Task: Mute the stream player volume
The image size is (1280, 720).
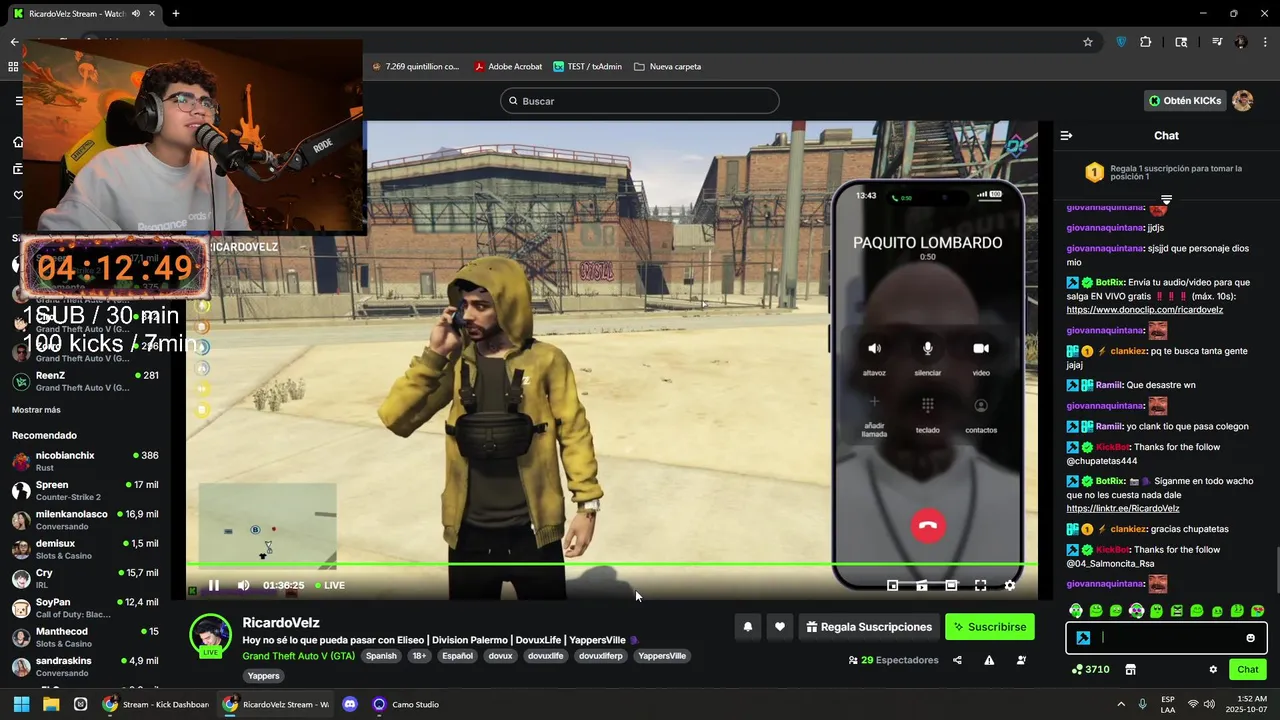Action: pos(243,585)
